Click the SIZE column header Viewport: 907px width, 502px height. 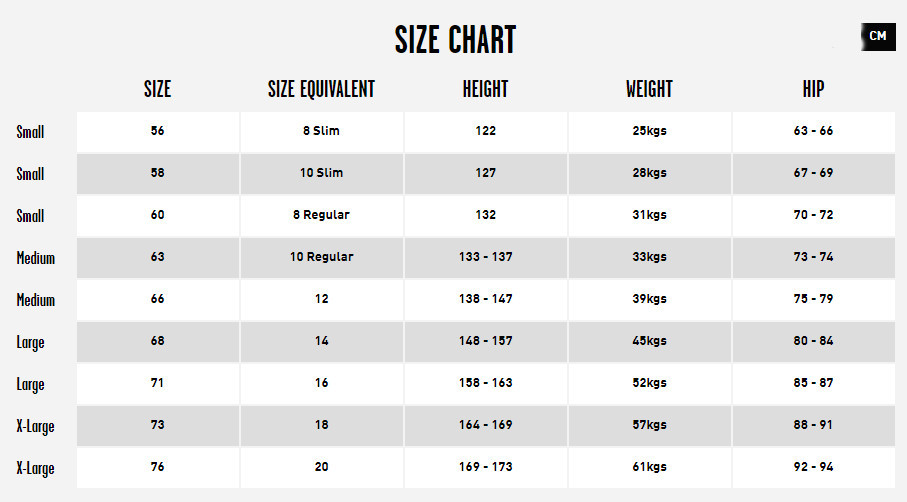tap(157, 89)
